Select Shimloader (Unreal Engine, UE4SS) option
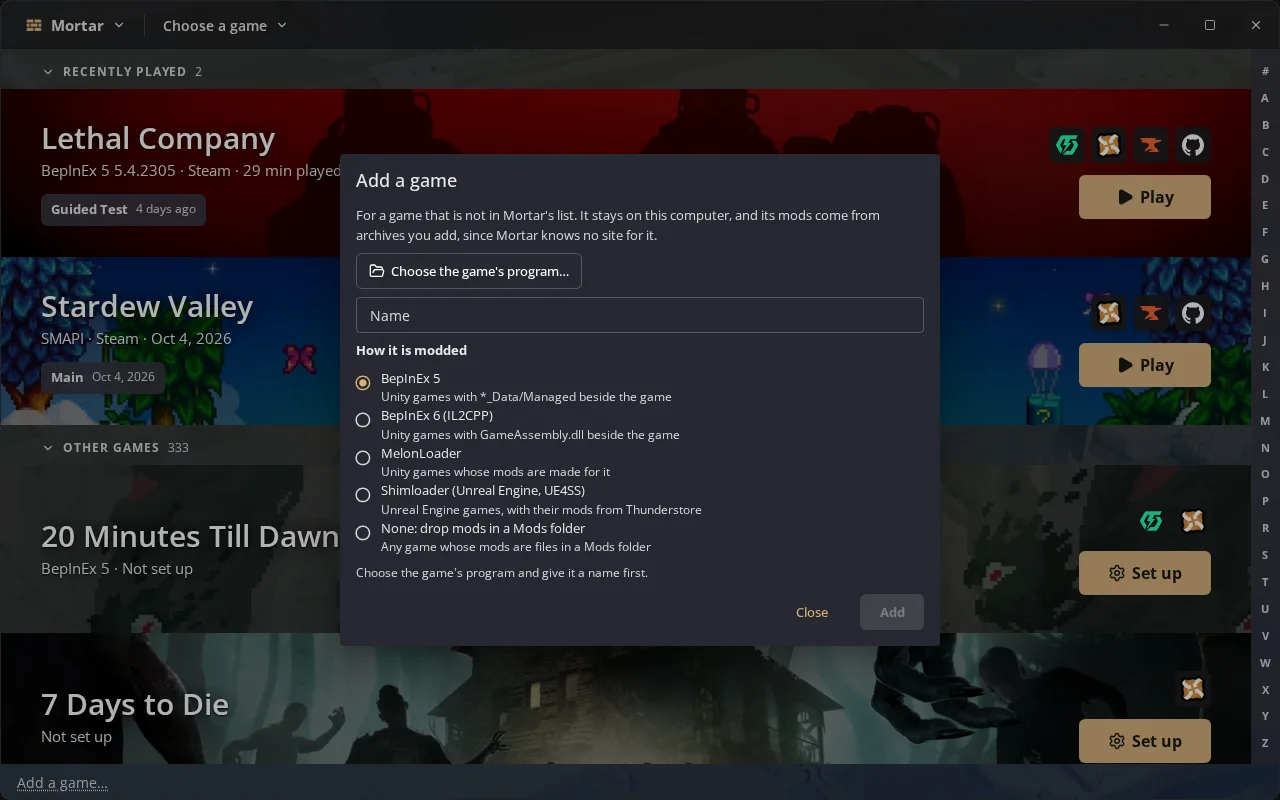Viewport: 1280px width, 800px height. tap(363, 495)
